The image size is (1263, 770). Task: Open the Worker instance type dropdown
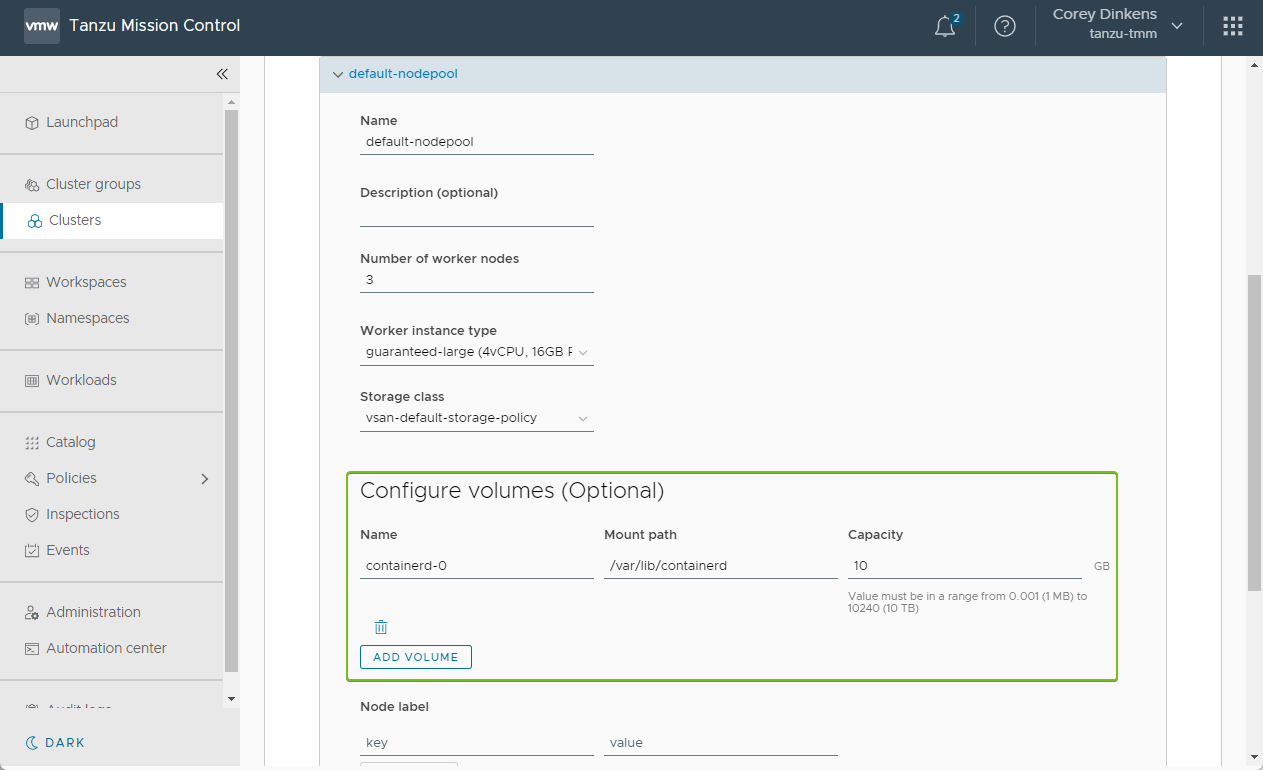point(476,352)
